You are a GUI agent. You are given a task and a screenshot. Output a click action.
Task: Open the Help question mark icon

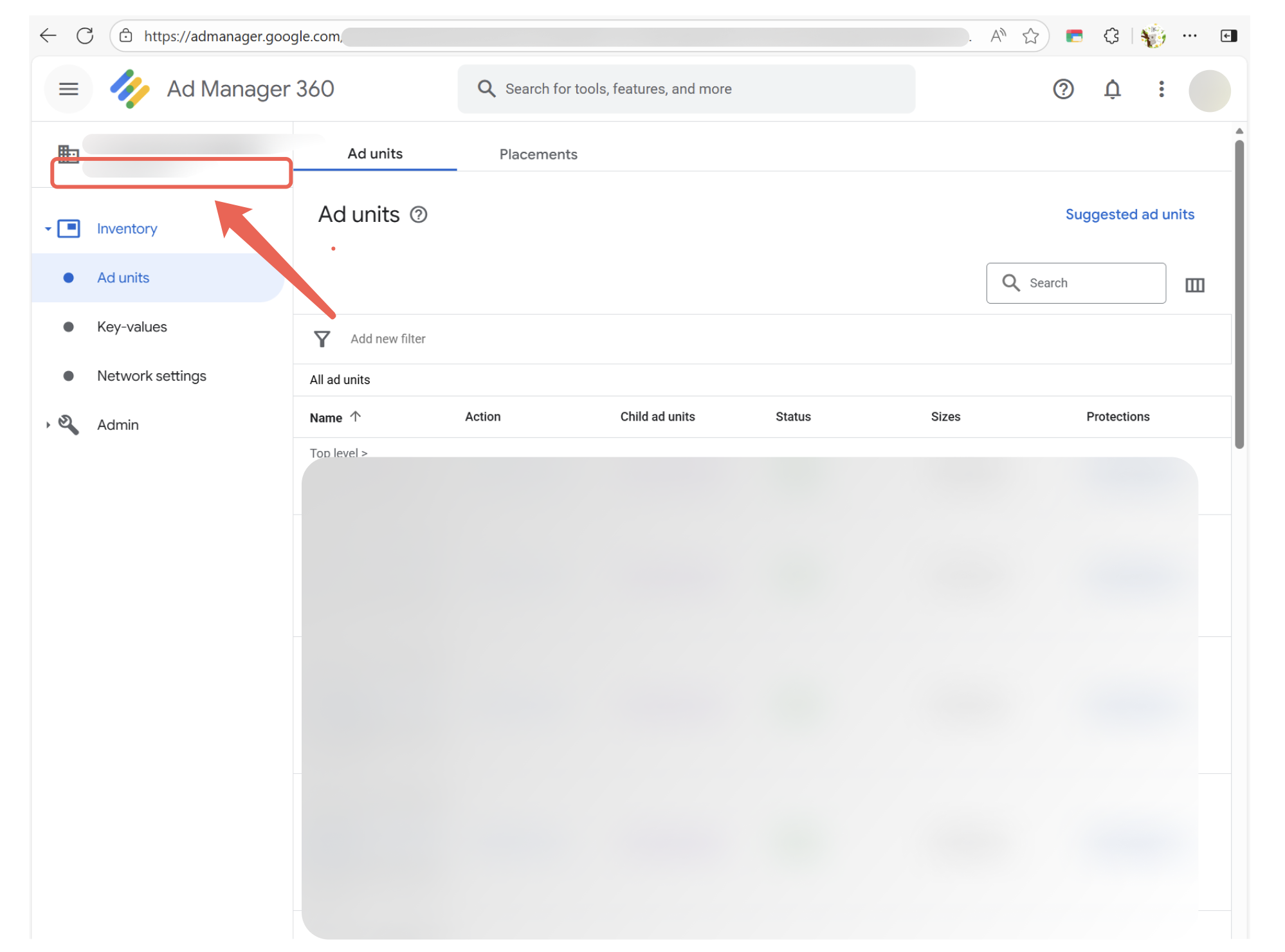[1063, 89]
